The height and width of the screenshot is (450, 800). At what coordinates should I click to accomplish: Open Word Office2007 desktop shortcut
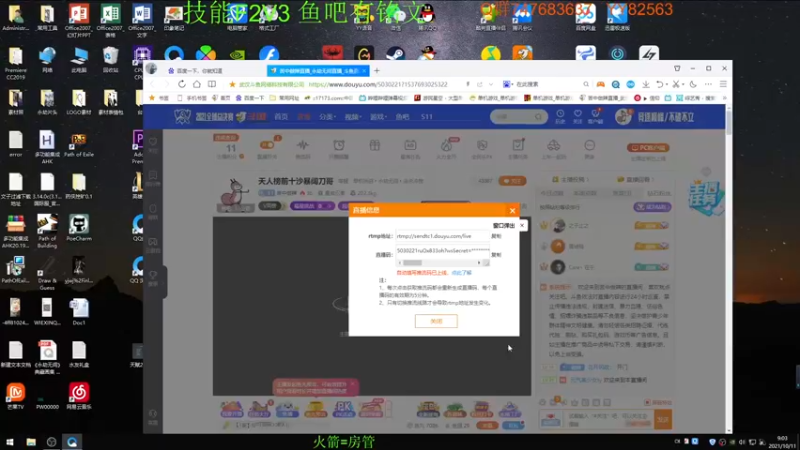142,20
